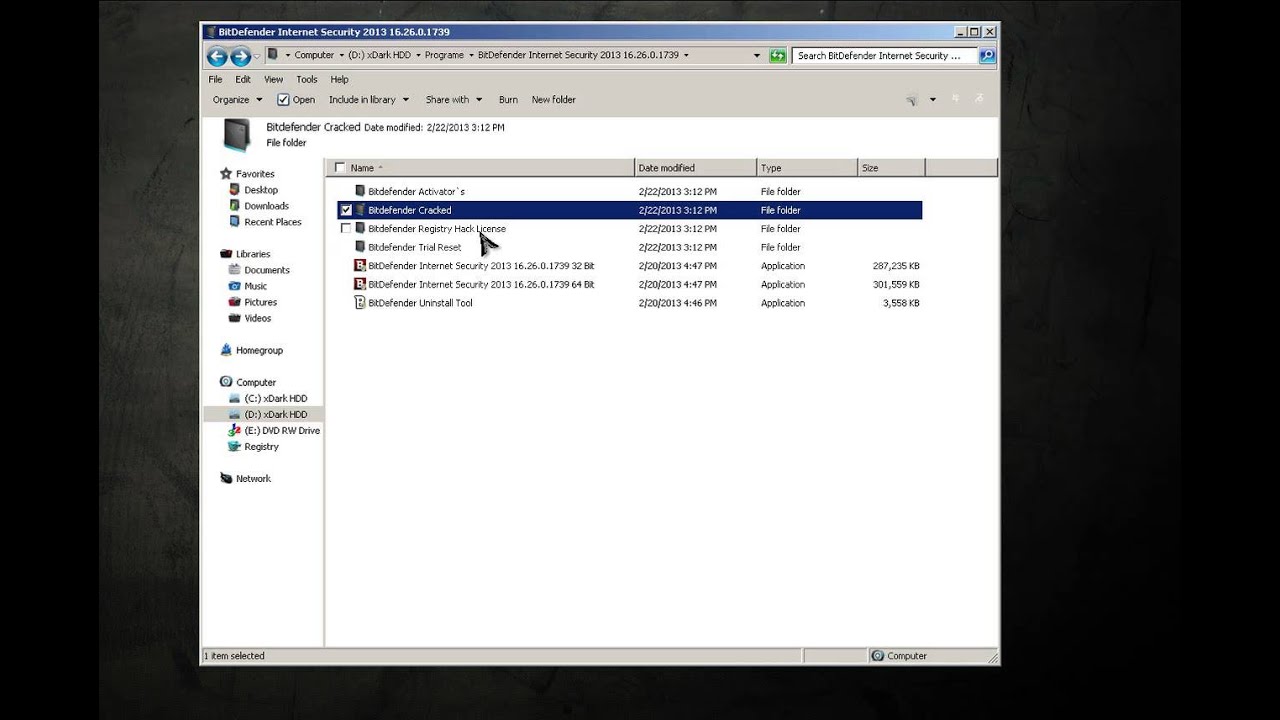Expand breadcrumb arrow after Programe
Screen dimensions: 1280x720
click(x=471, y=56)
